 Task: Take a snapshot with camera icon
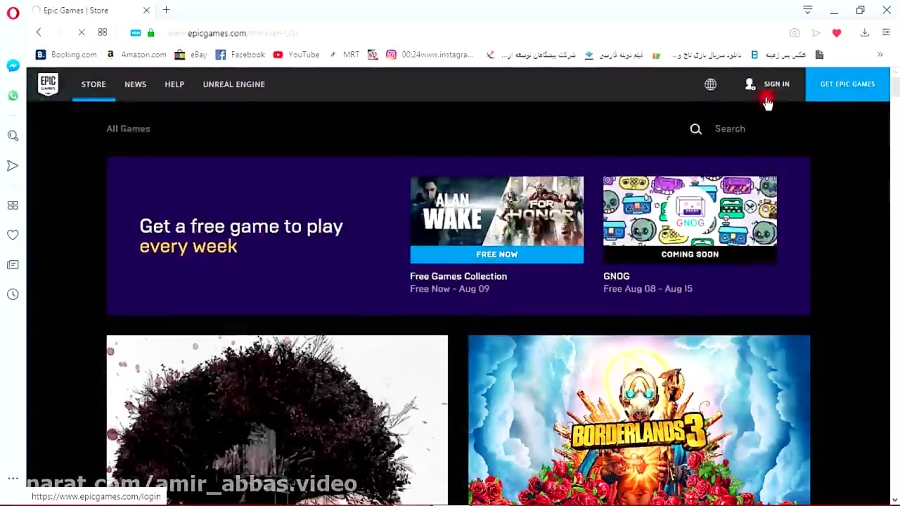pos(794,33)
